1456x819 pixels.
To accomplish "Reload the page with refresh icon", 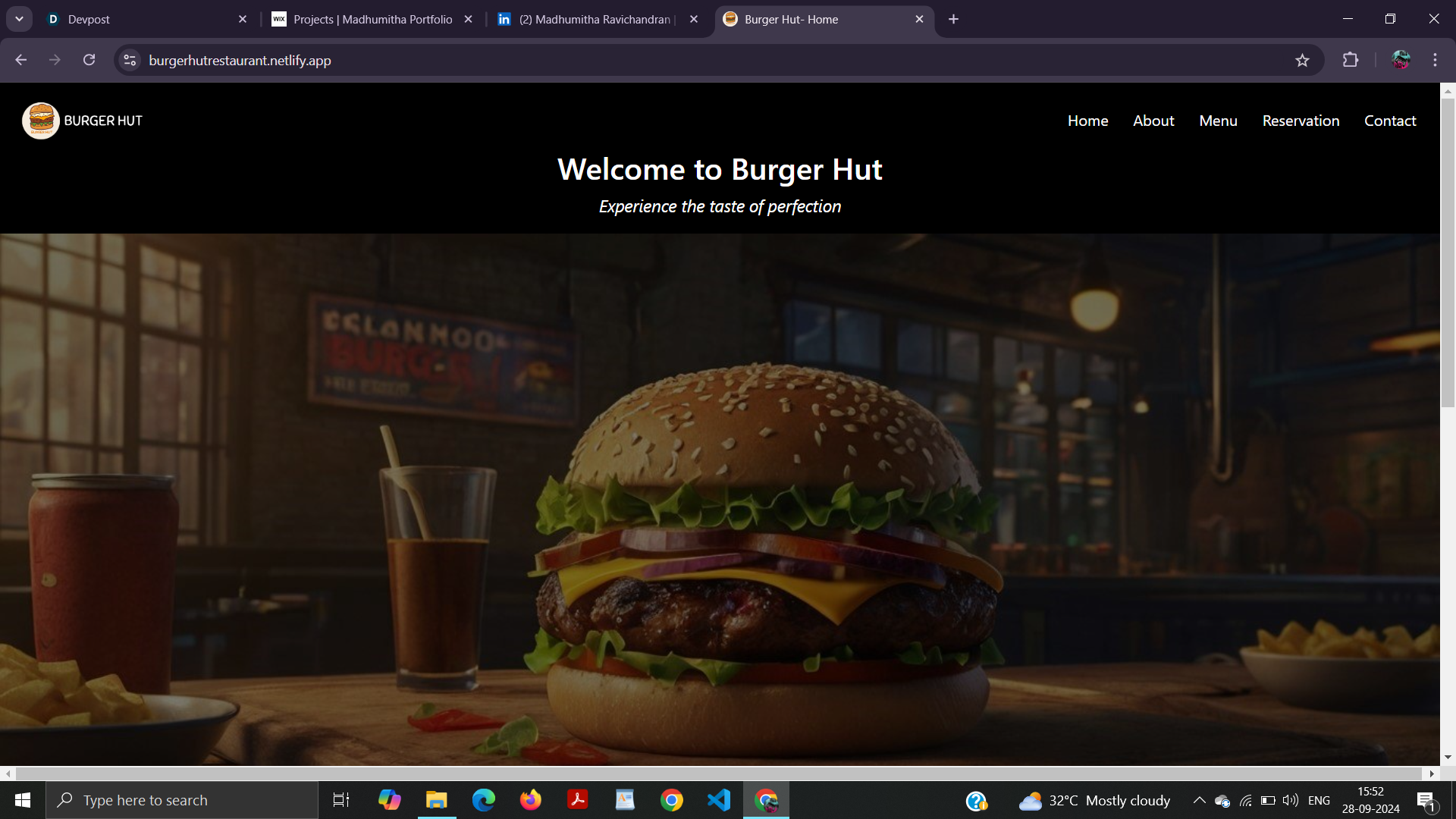I will tap(89, 60).
